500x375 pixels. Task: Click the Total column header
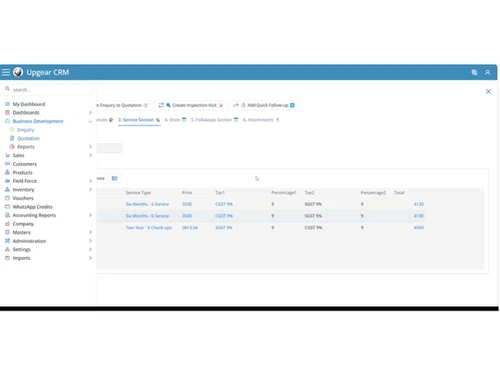point(399,193)
